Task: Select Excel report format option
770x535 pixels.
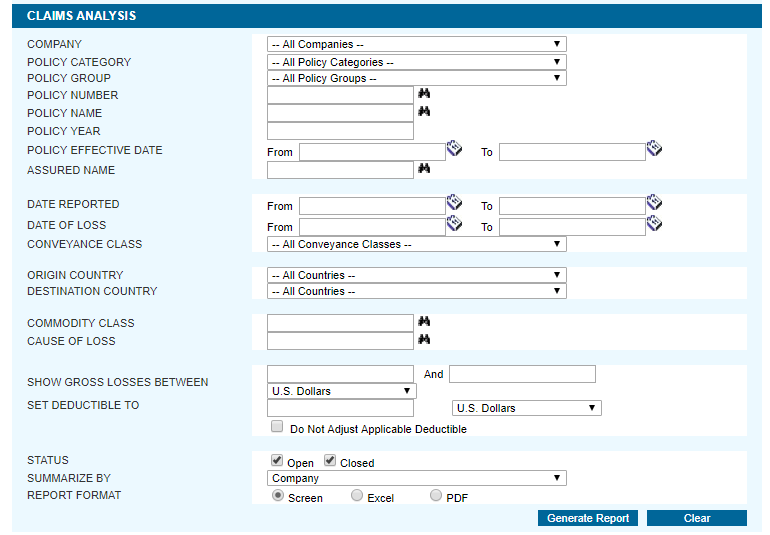Action: [x=357, y=496]
